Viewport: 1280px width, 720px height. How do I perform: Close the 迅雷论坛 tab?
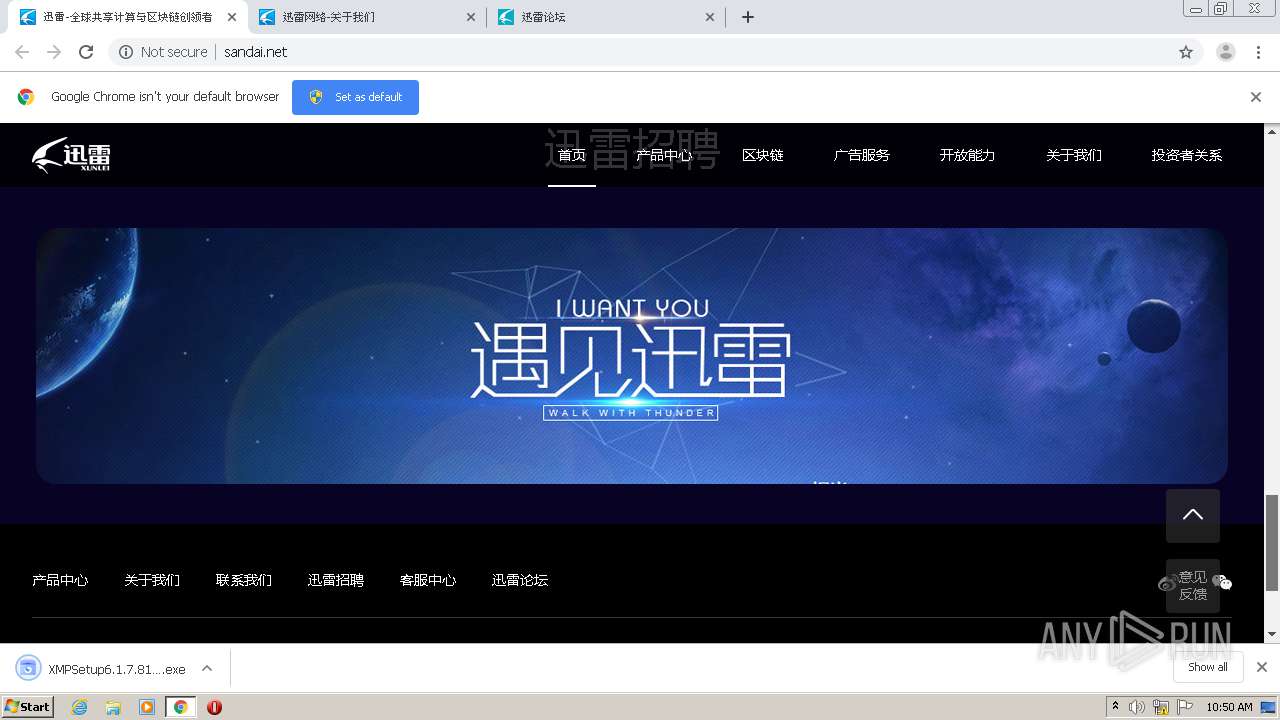pyautogui.click(x=710, y=17)
